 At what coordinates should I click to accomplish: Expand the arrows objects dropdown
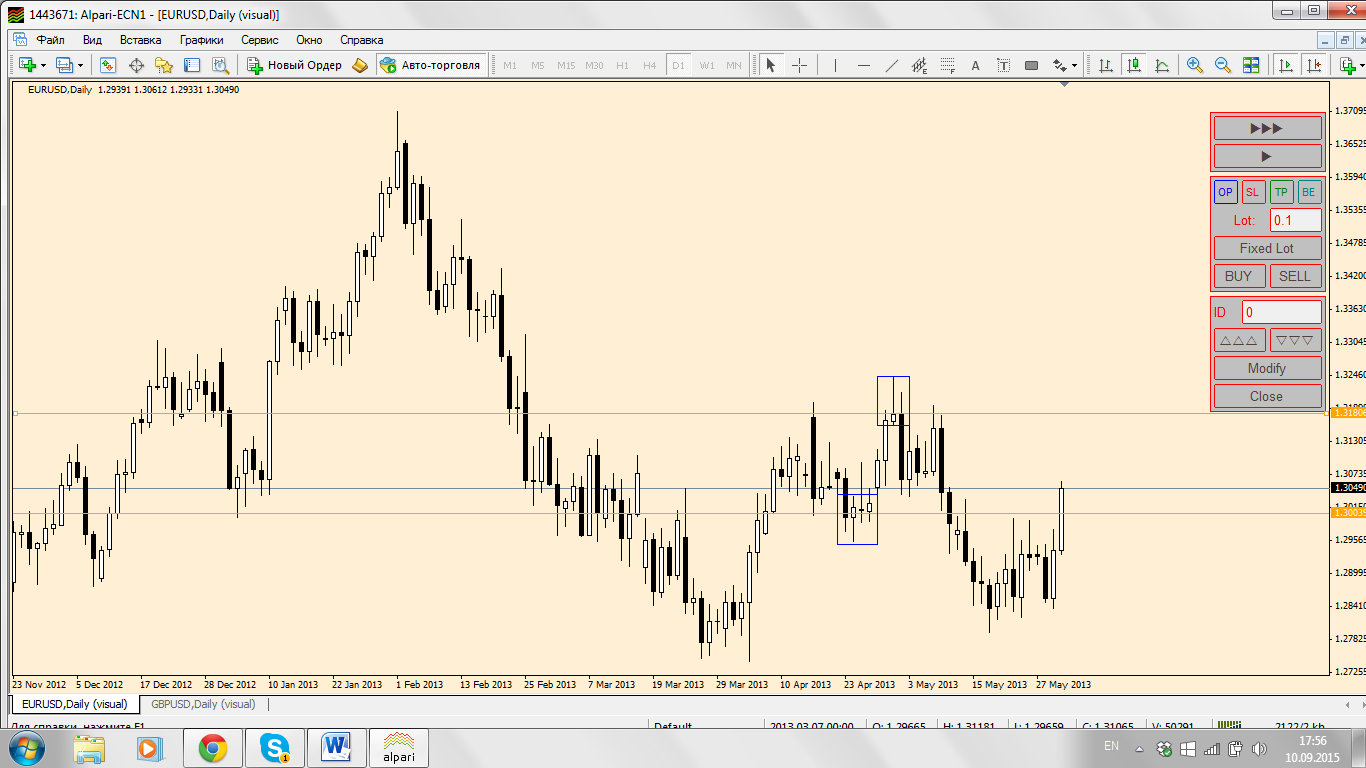[x=1074, y=66]
